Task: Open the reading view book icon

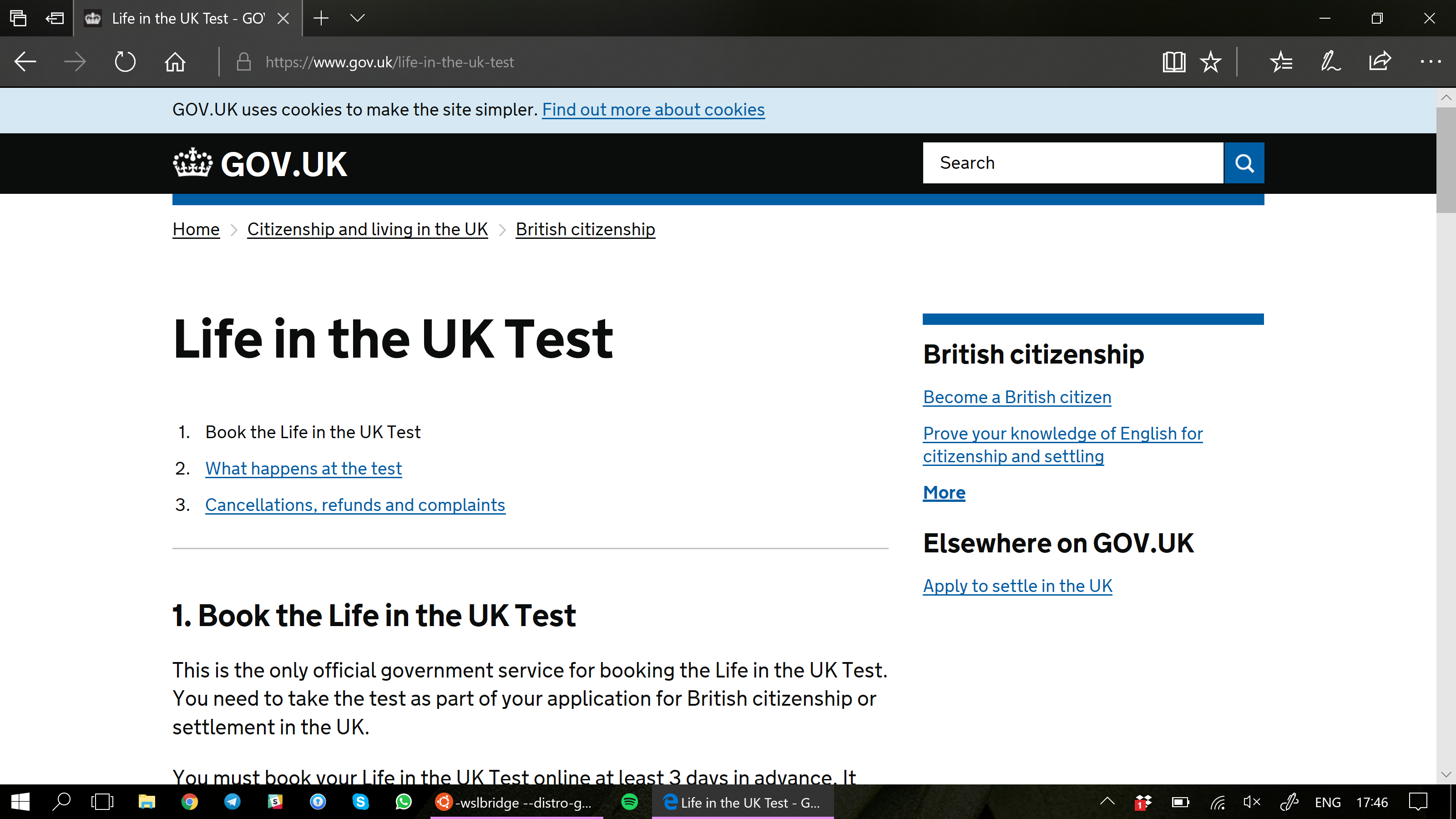Action: pyautogui.click(x=1174, y=61)
